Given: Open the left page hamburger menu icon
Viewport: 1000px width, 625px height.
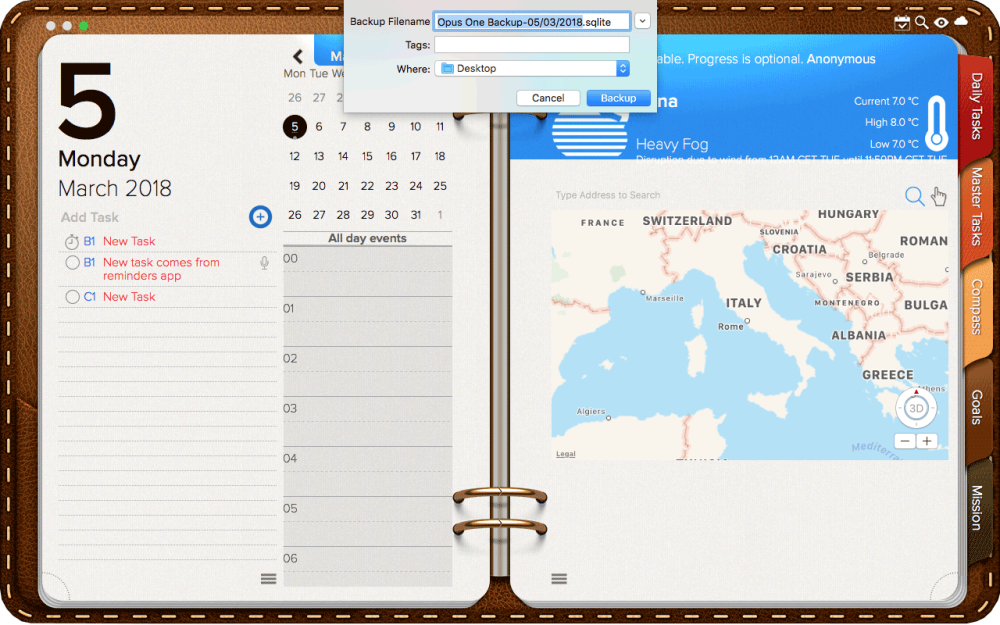Looking at the screenshot, I should [x=268, y=578].
